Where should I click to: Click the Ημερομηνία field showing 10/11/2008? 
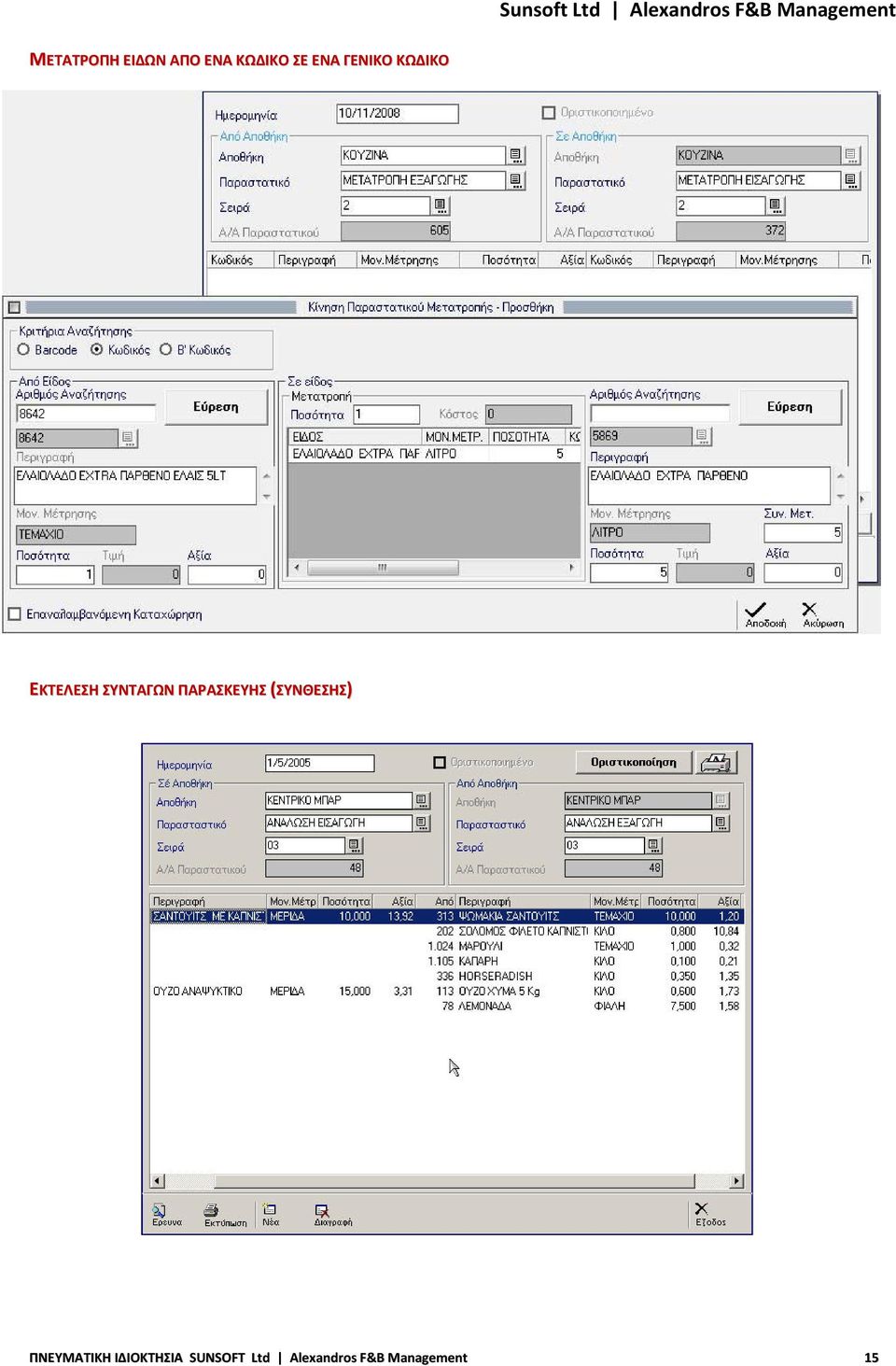click(x=397, y=113)
